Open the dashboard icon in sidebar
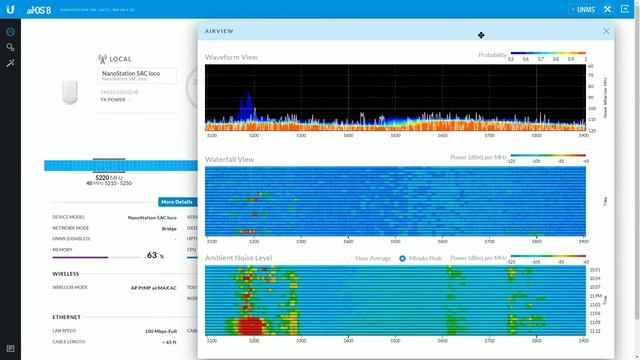Screen dimensions: 640x360 [11, 32]
